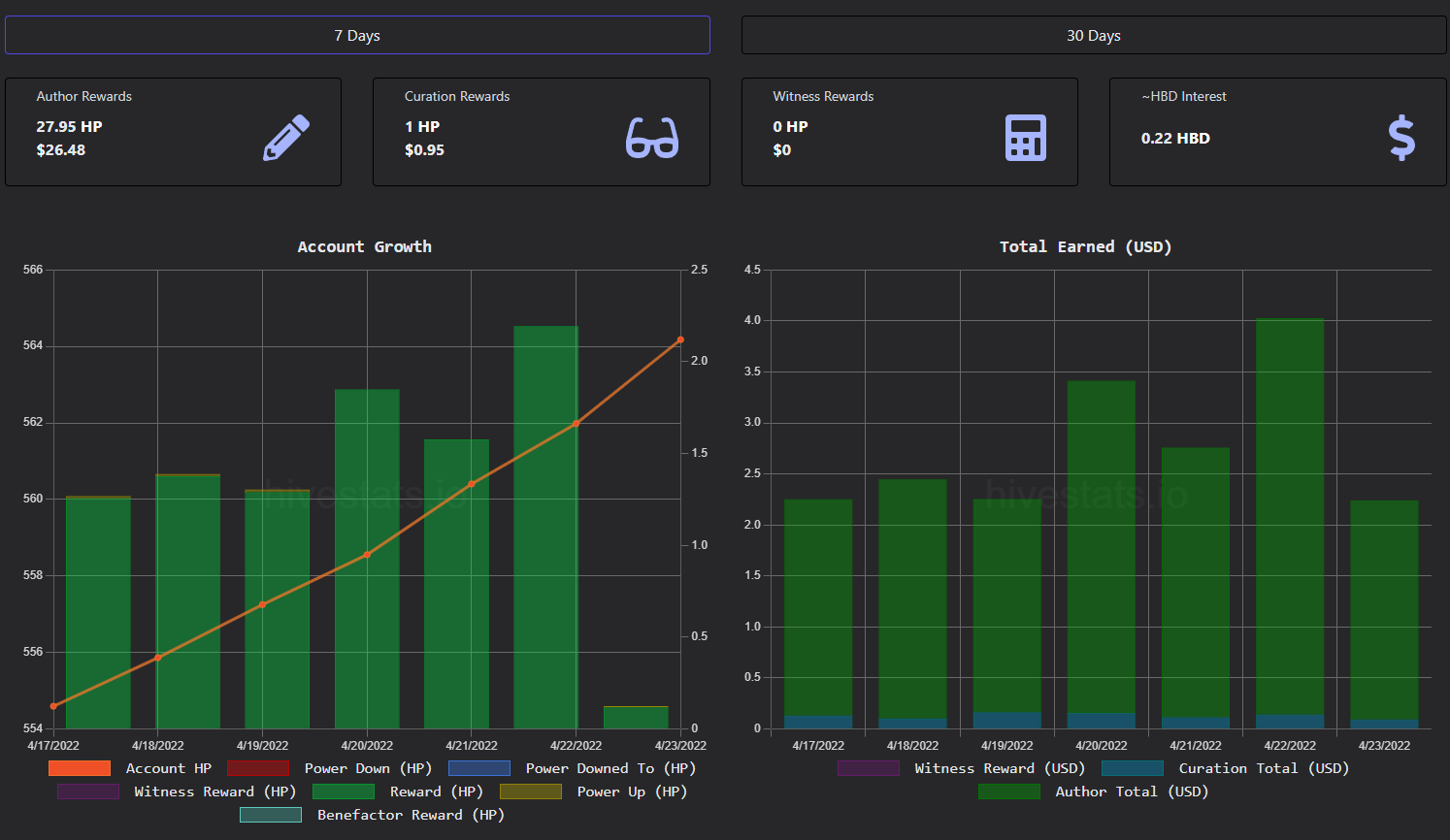
Task: Click the 27.95 HP author rewards value
Action: [x=69, y=126]
